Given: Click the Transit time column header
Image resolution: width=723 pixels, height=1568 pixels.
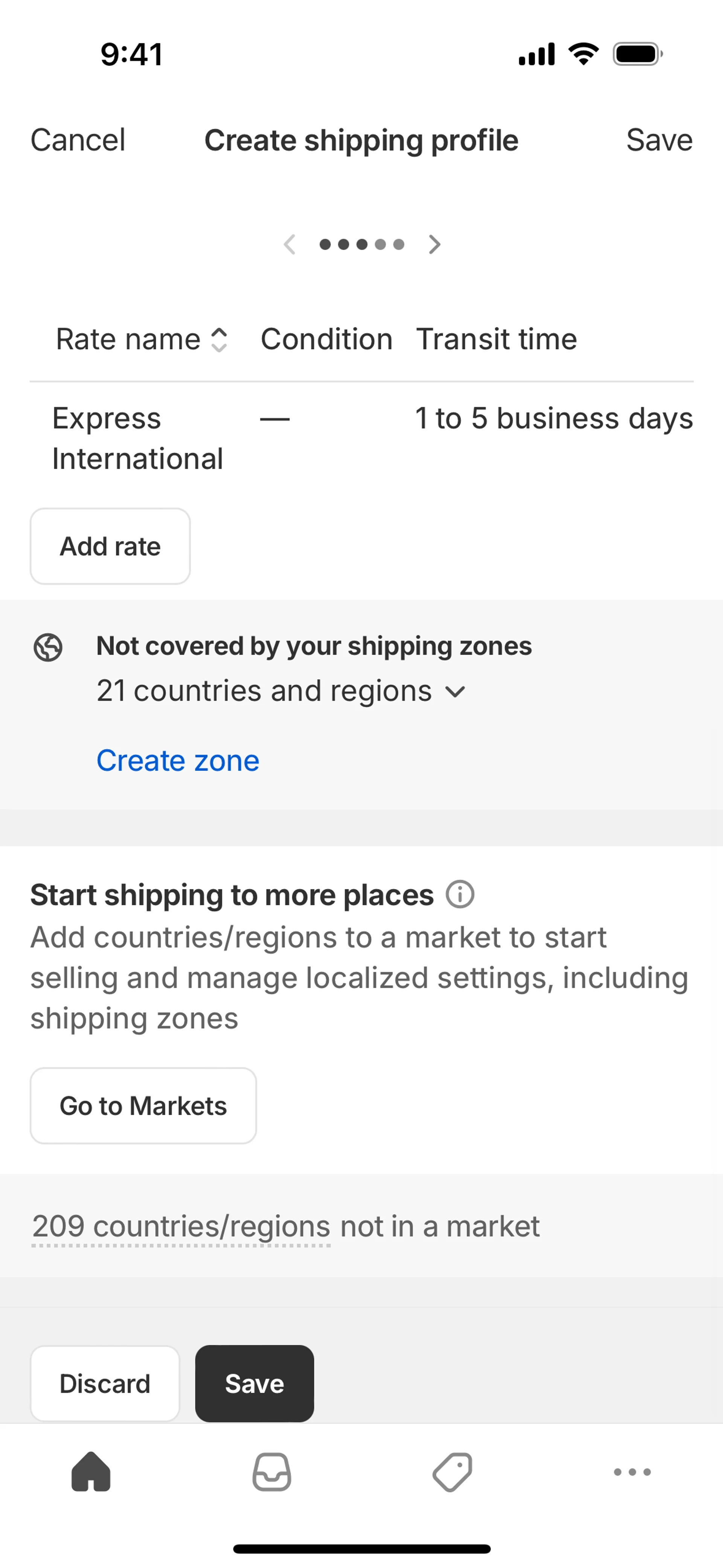Looking at the screenshot, I should click(496, 339).
